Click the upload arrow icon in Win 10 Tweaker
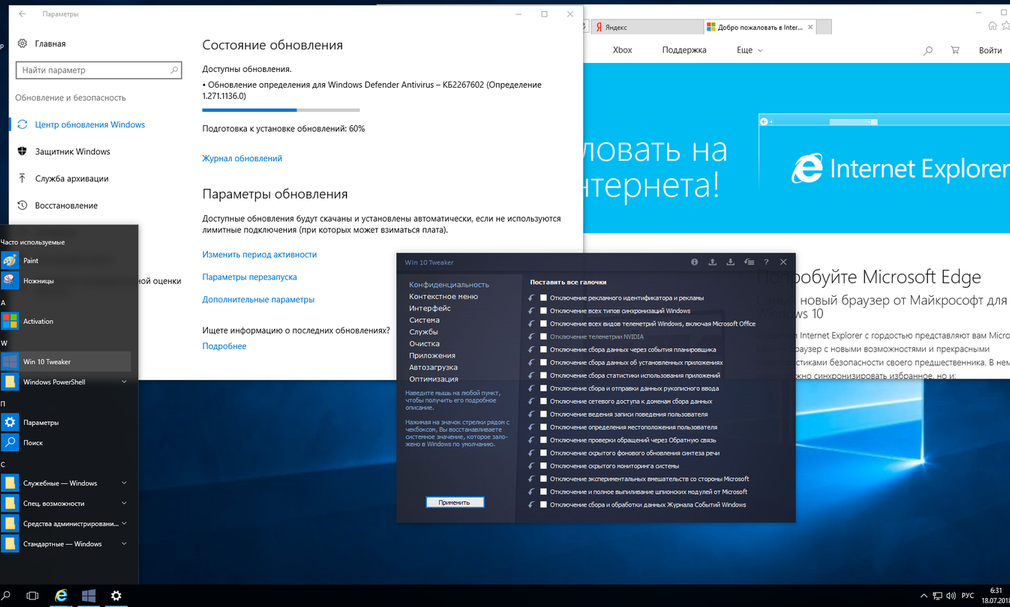1010x607 pixels. (712, 262)
